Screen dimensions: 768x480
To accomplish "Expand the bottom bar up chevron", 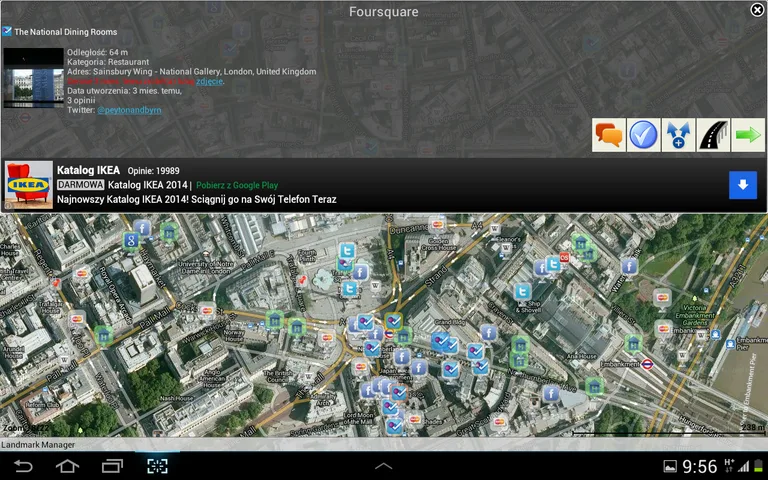I will pyautogui.click(x=384, y=466).
